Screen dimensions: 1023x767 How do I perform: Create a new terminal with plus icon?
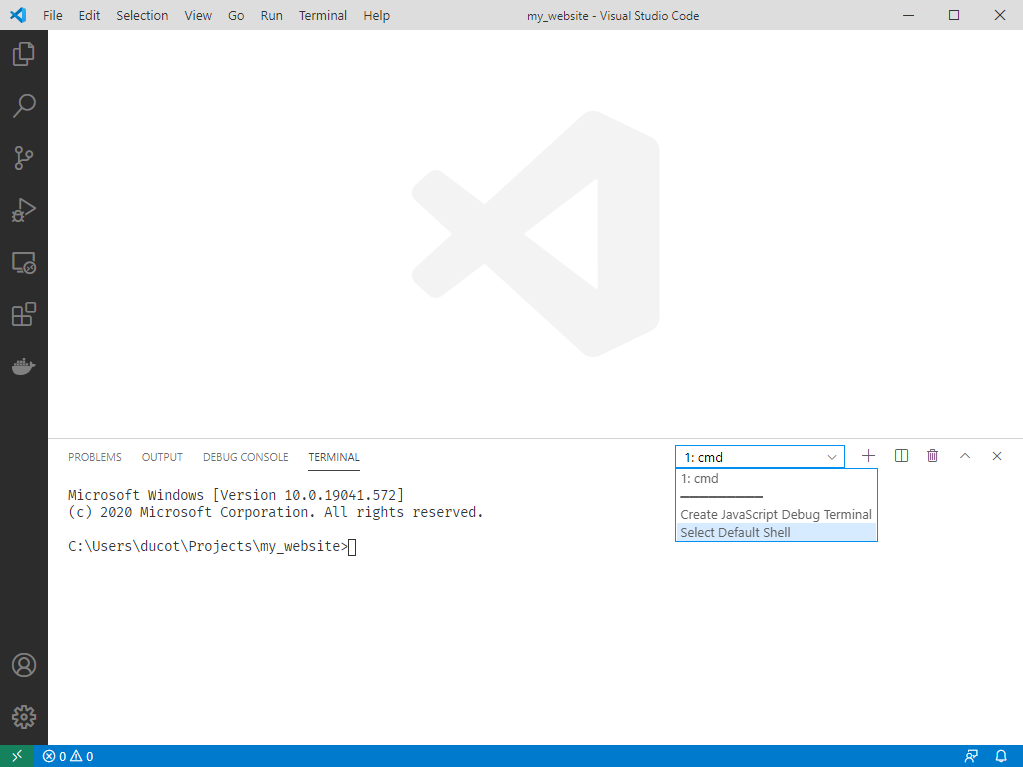click(868, 455)
